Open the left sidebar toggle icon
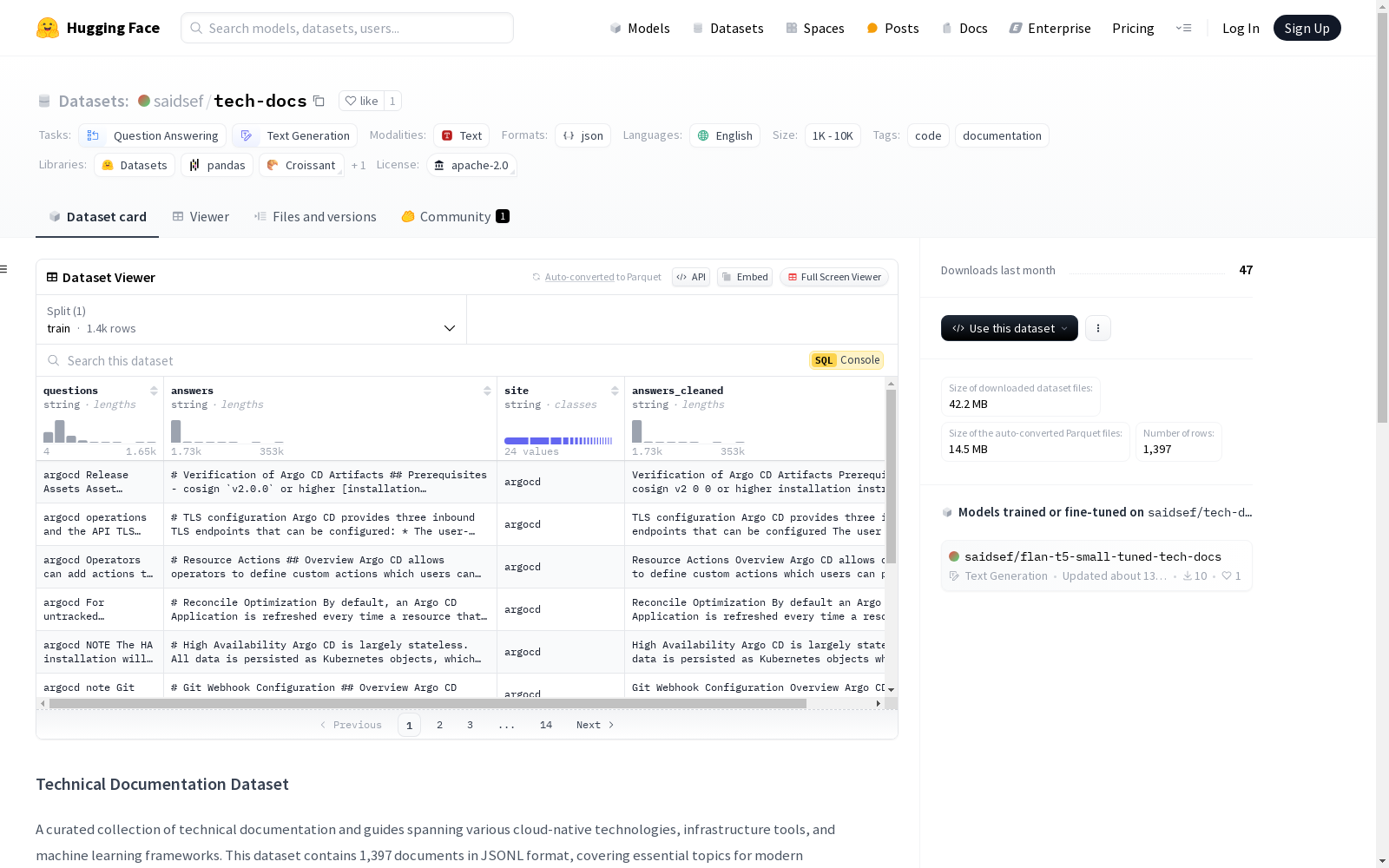1389x868 pixels. click(4, 269)
